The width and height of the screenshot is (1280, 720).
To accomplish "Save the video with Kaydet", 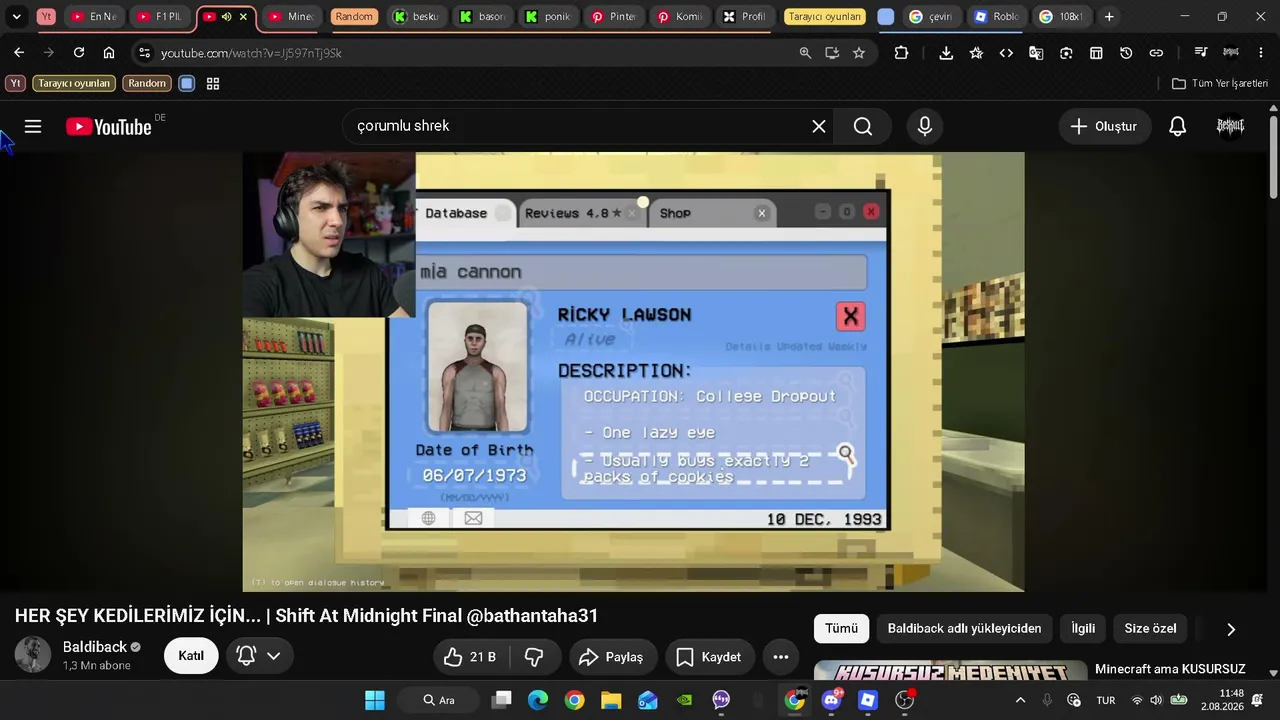I will 708,657.
